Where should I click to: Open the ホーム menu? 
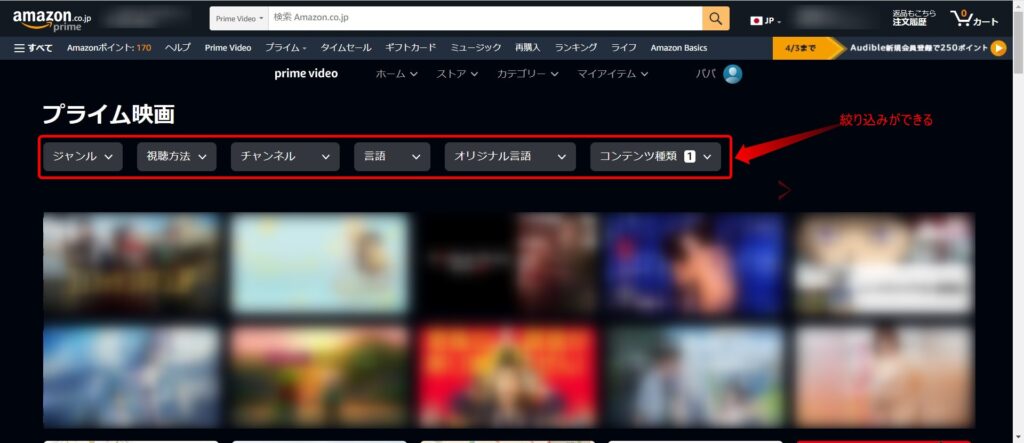coord(396,74)
